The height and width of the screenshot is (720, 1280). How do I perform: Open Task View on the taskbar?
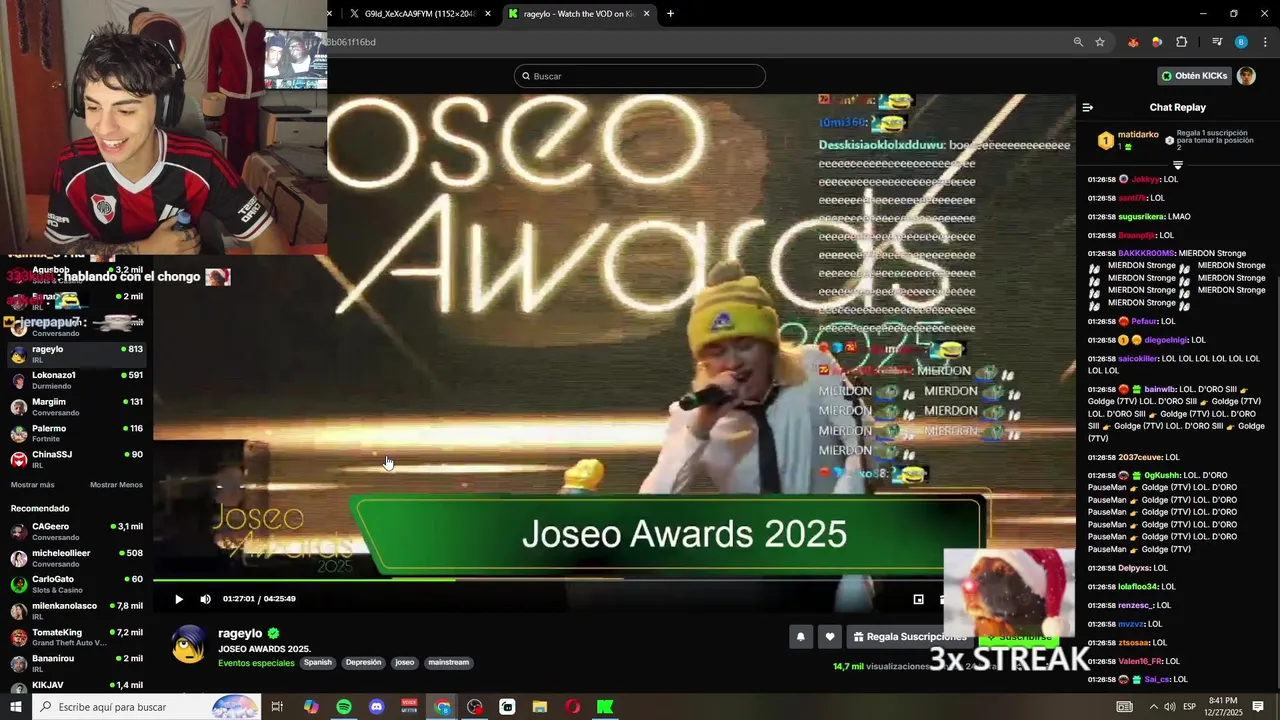click(x=278, y=707)
